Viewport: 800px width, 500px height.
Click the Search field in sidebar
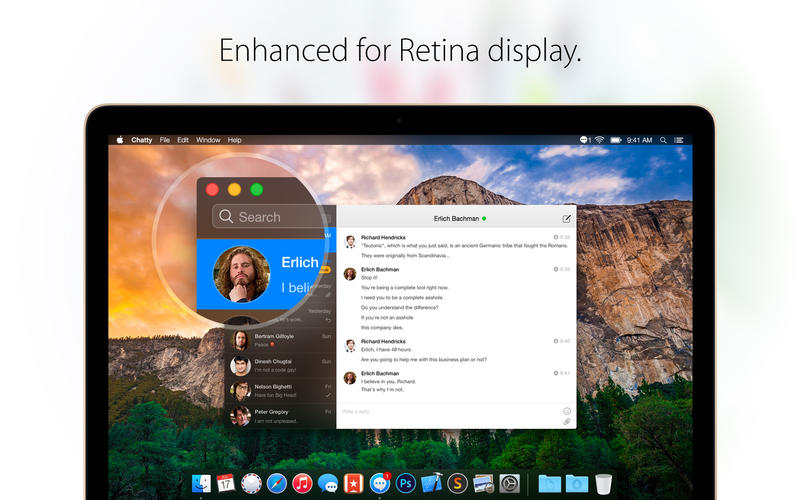pyautogui.click(x=270, y=216)
